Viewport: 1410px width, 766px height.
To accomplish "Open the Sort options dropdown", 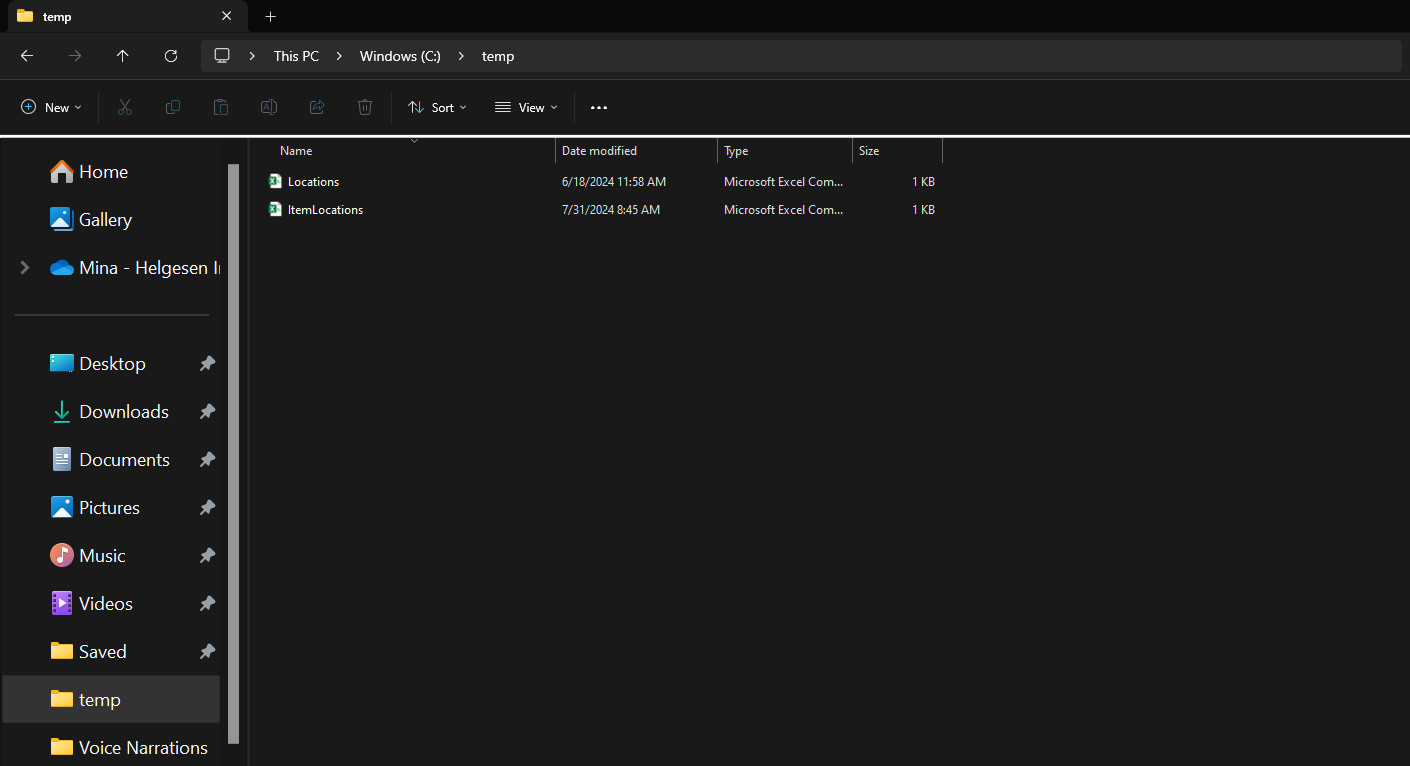I will tap(437, 107).
